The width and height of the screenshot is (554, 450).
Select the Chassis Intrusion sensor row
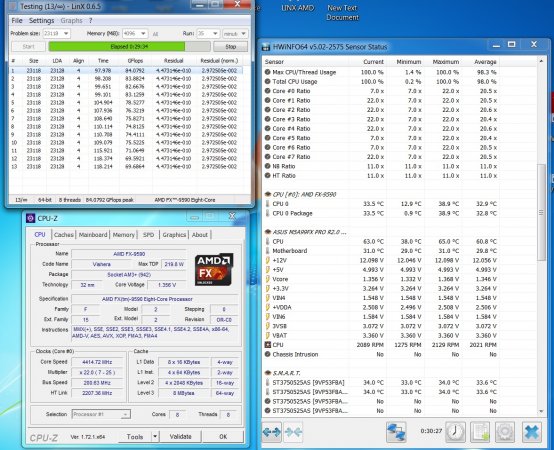381,354
